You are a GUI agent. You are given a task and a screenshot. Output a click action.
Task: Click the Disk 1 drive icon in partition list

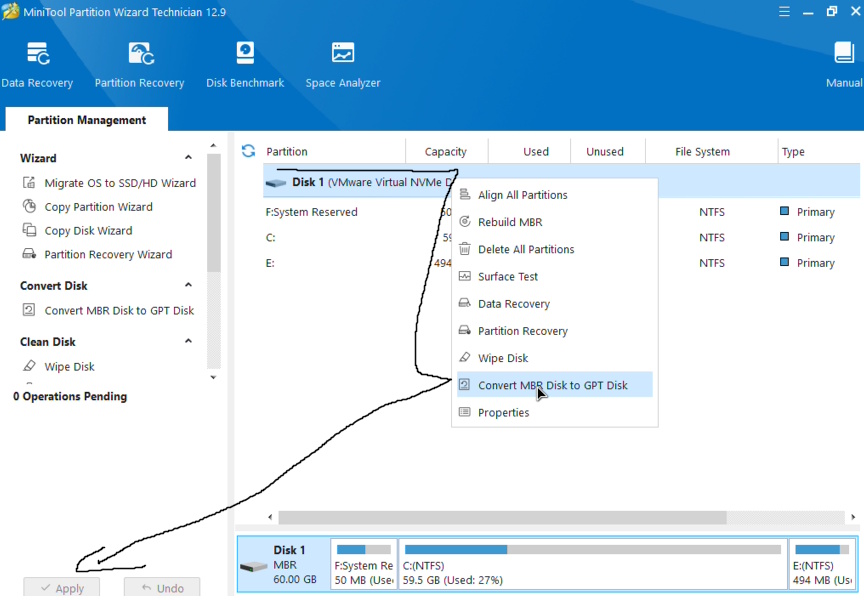[276, 183]
